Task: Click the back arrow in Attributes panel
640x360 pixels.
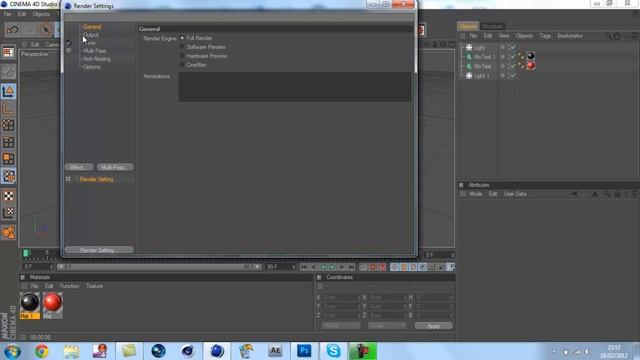Action: (574, 194)
